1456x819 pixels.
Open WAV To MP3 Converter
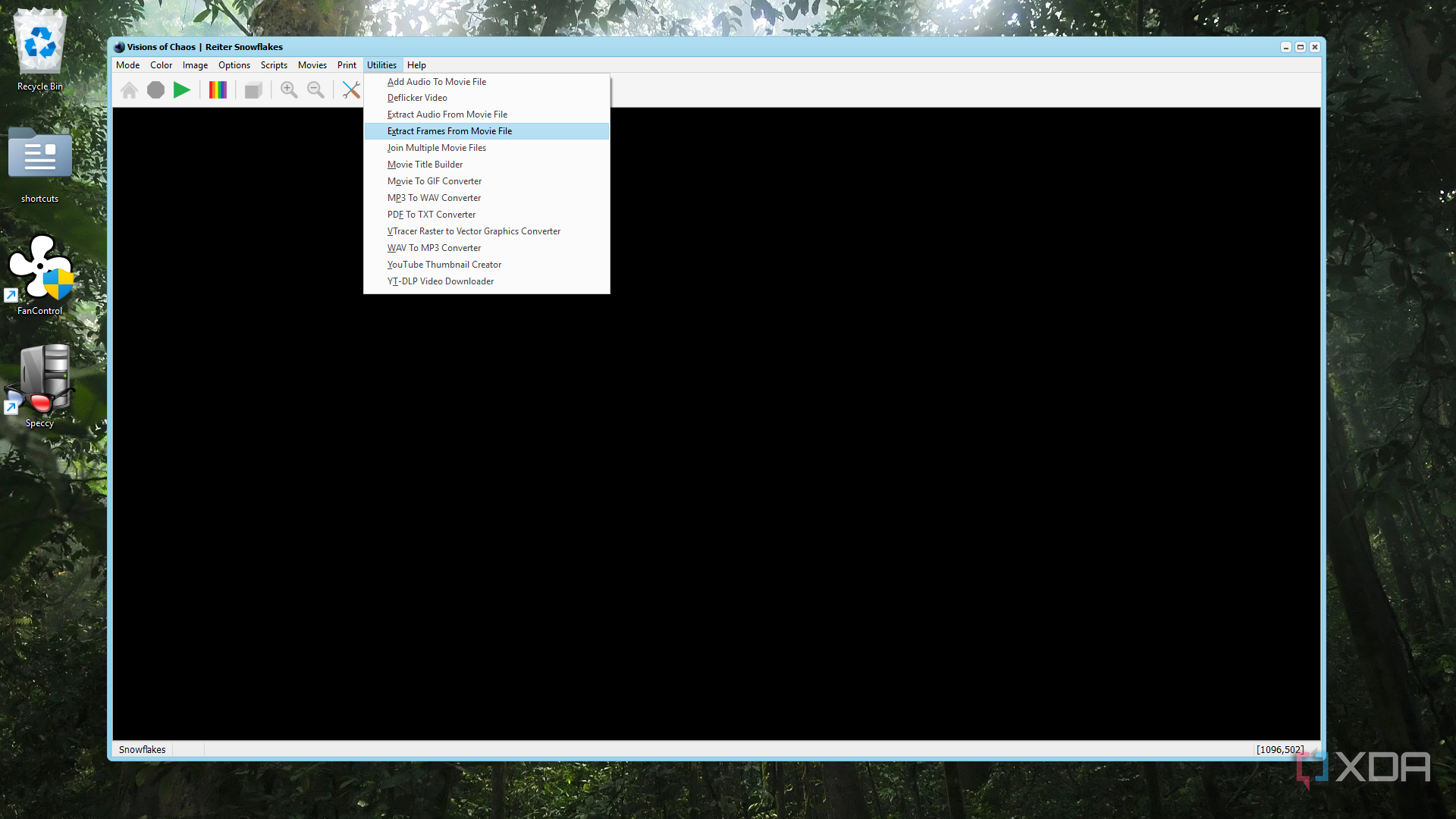coord(487,248)
